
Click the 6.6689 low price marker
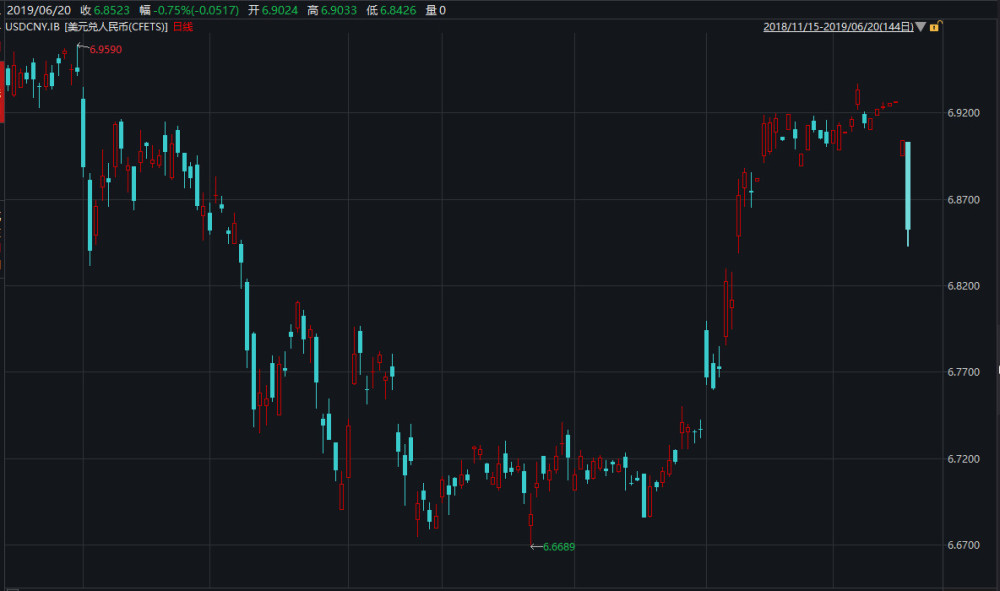click(559, 546)
